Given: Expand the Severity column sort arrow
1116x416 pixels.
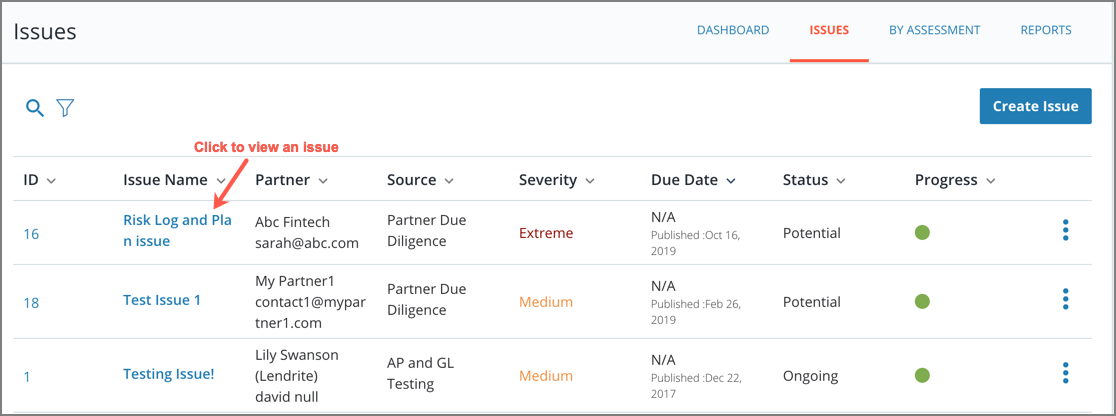Looking at the screenshot, I should point(590,181).
